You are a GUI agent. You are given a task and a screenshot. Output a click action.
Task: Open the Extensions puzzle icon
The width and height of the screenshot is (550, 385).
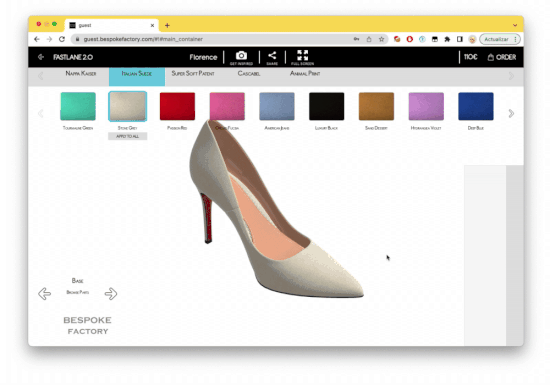447,39
